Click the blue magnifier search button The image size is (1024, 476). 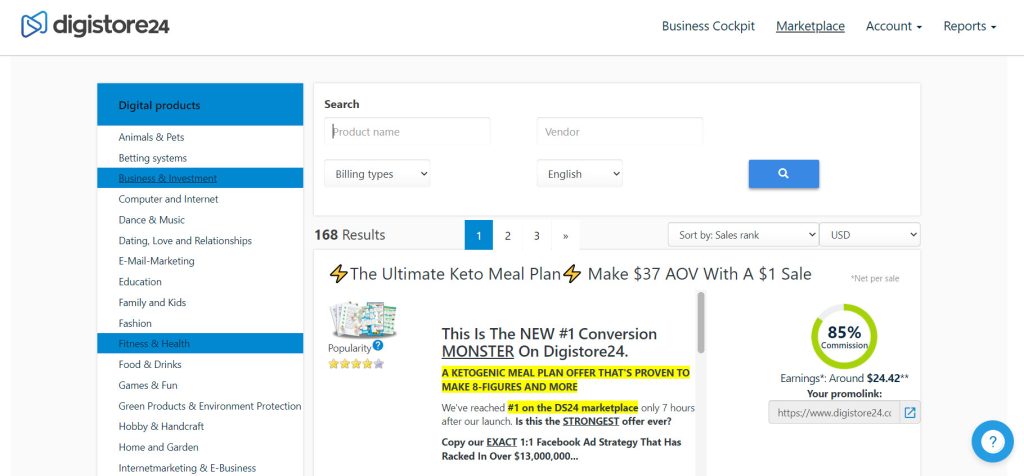pyautogui.click(x=783, y=174)
